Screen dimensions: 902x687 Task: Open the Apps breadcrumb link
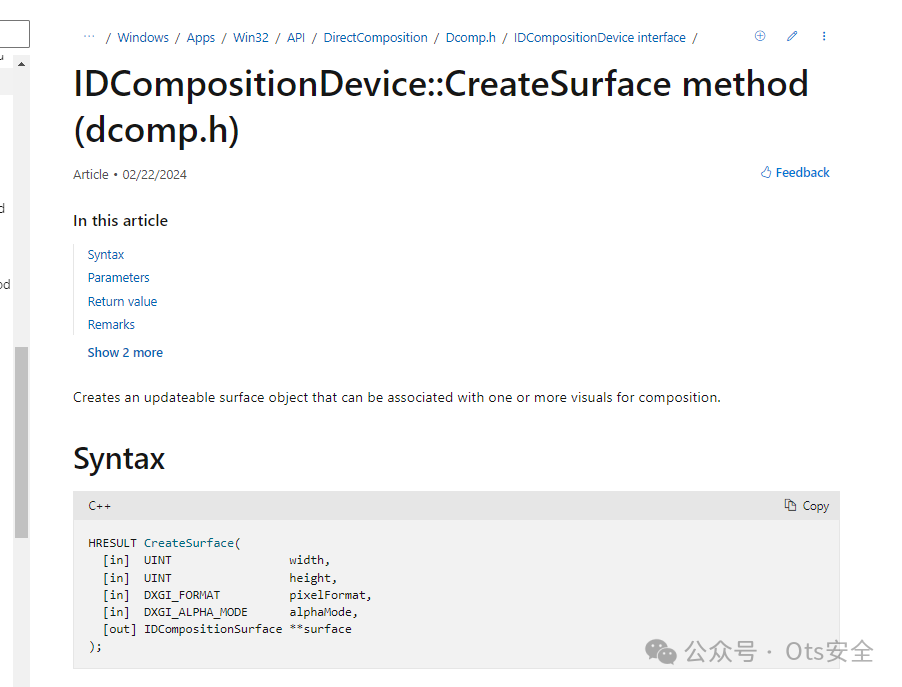tap(201, 38)
